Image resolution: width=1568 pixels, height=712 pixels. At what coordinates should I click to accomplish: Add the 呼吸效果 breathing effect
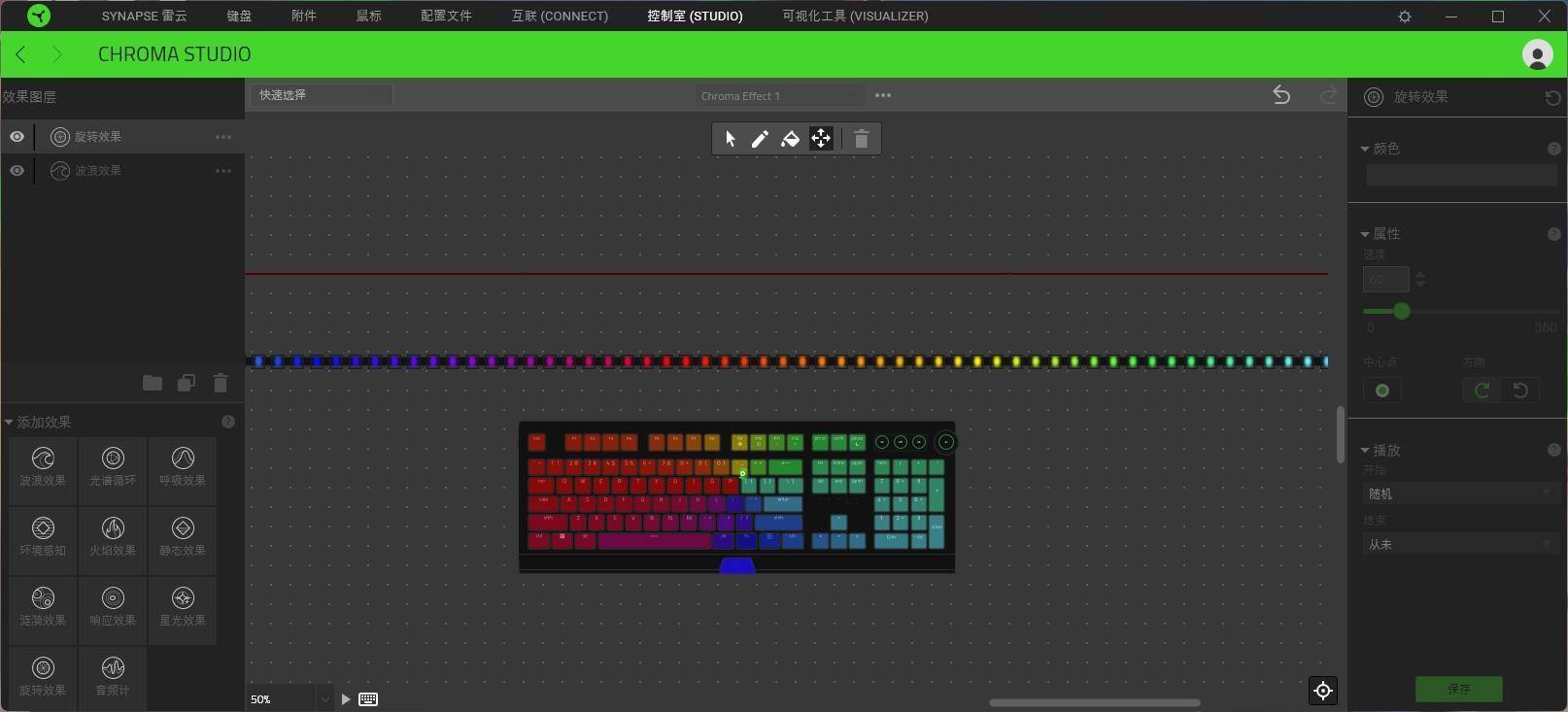click(183, 470)
